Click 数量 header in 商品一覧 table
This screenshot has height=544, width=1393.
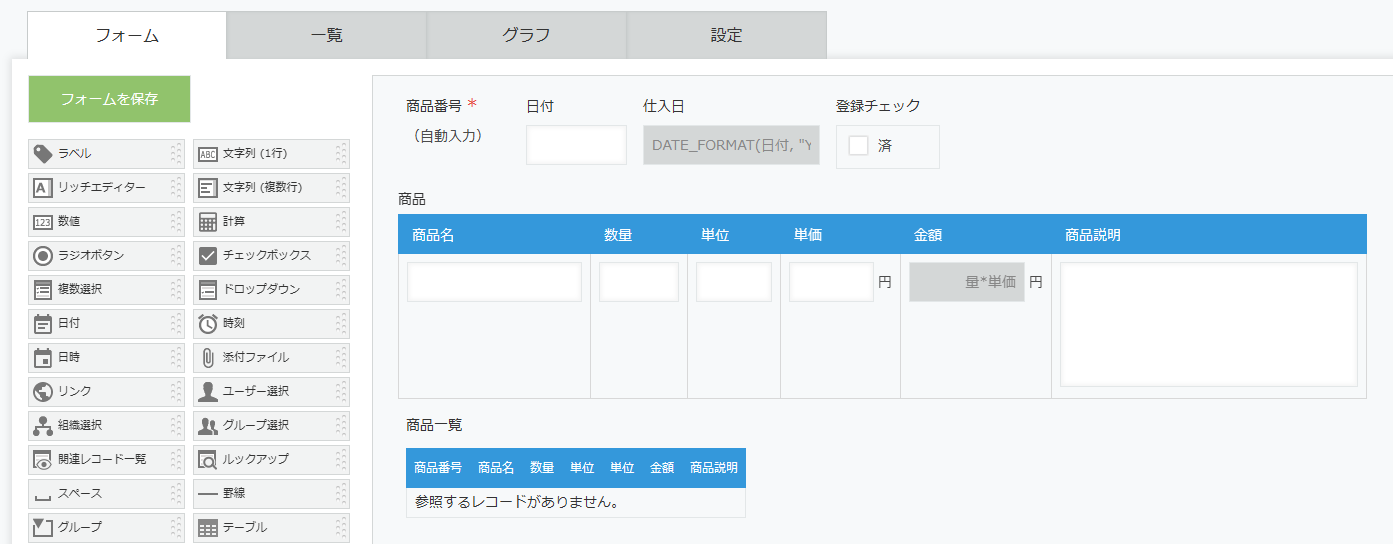coord(542,468)
